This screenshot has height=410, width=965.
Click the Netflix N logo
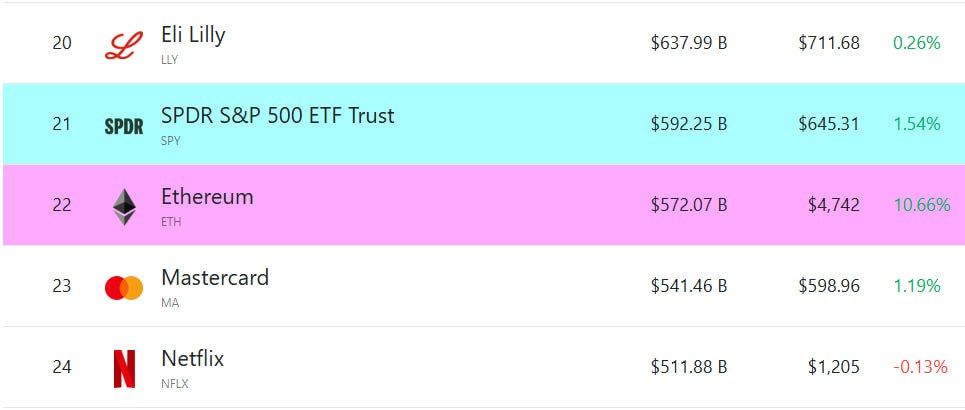[x=124, y=369]
